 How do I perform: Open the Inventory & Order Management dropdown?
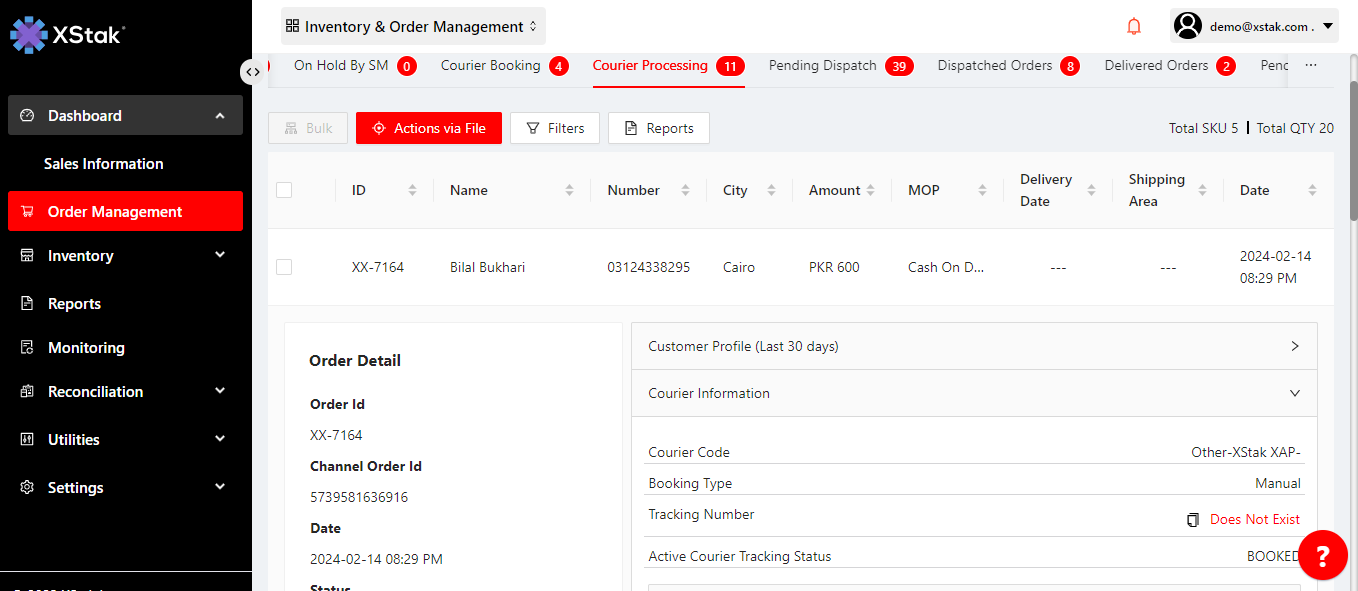pyautogui.click(x=413, y=27)
